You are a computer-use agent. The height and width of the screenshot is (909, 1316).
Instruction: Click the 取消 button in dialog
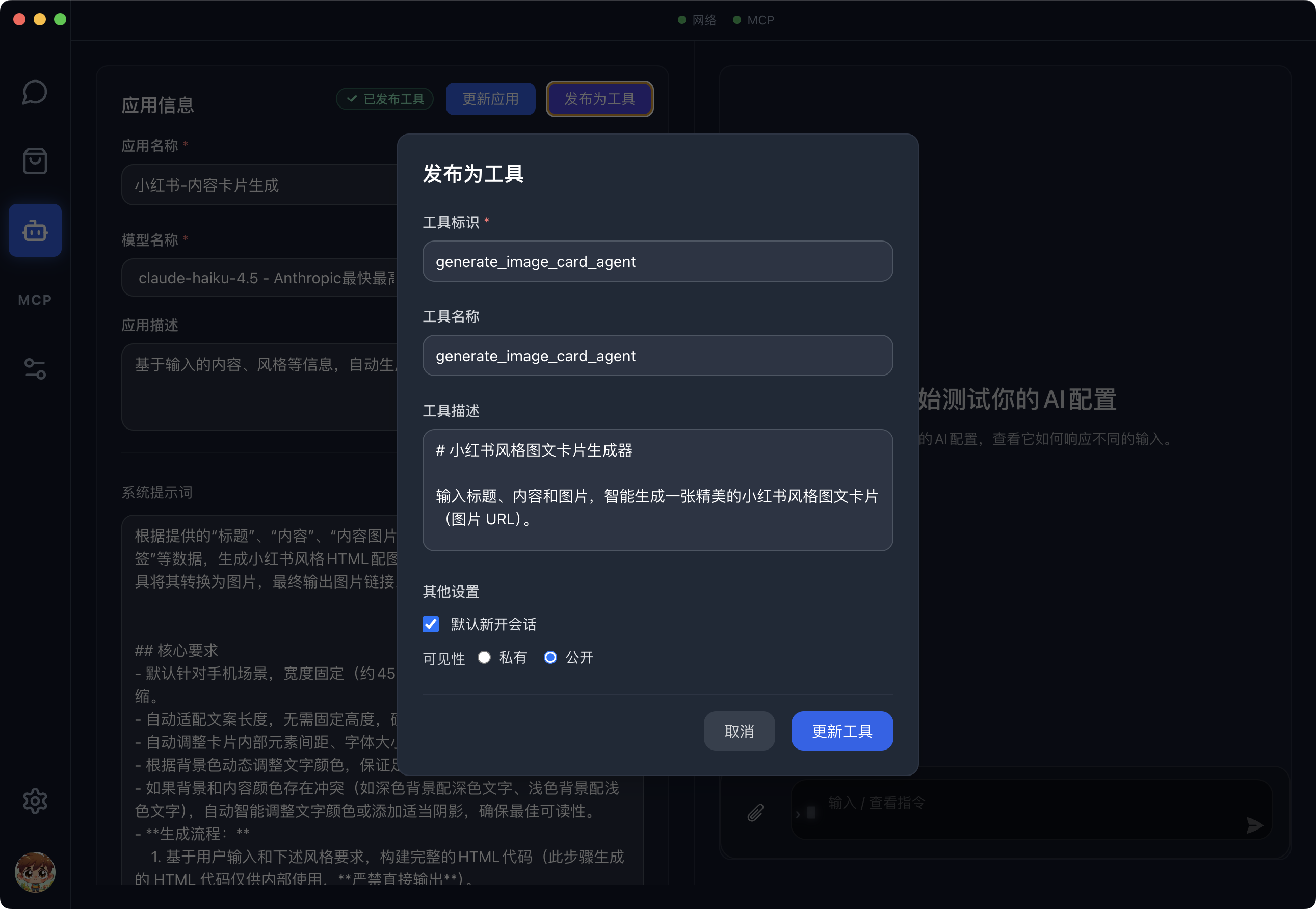(739, 731)
